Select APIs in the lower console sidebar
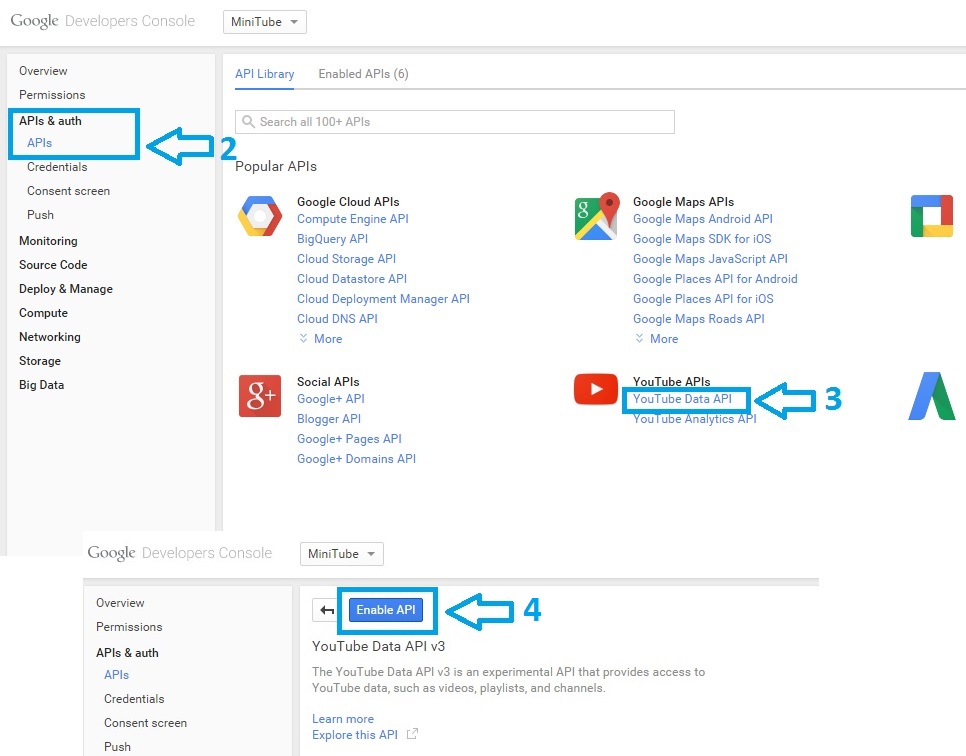Image resolution: width=966 pixels, height=756 pixels. [116, 675]
